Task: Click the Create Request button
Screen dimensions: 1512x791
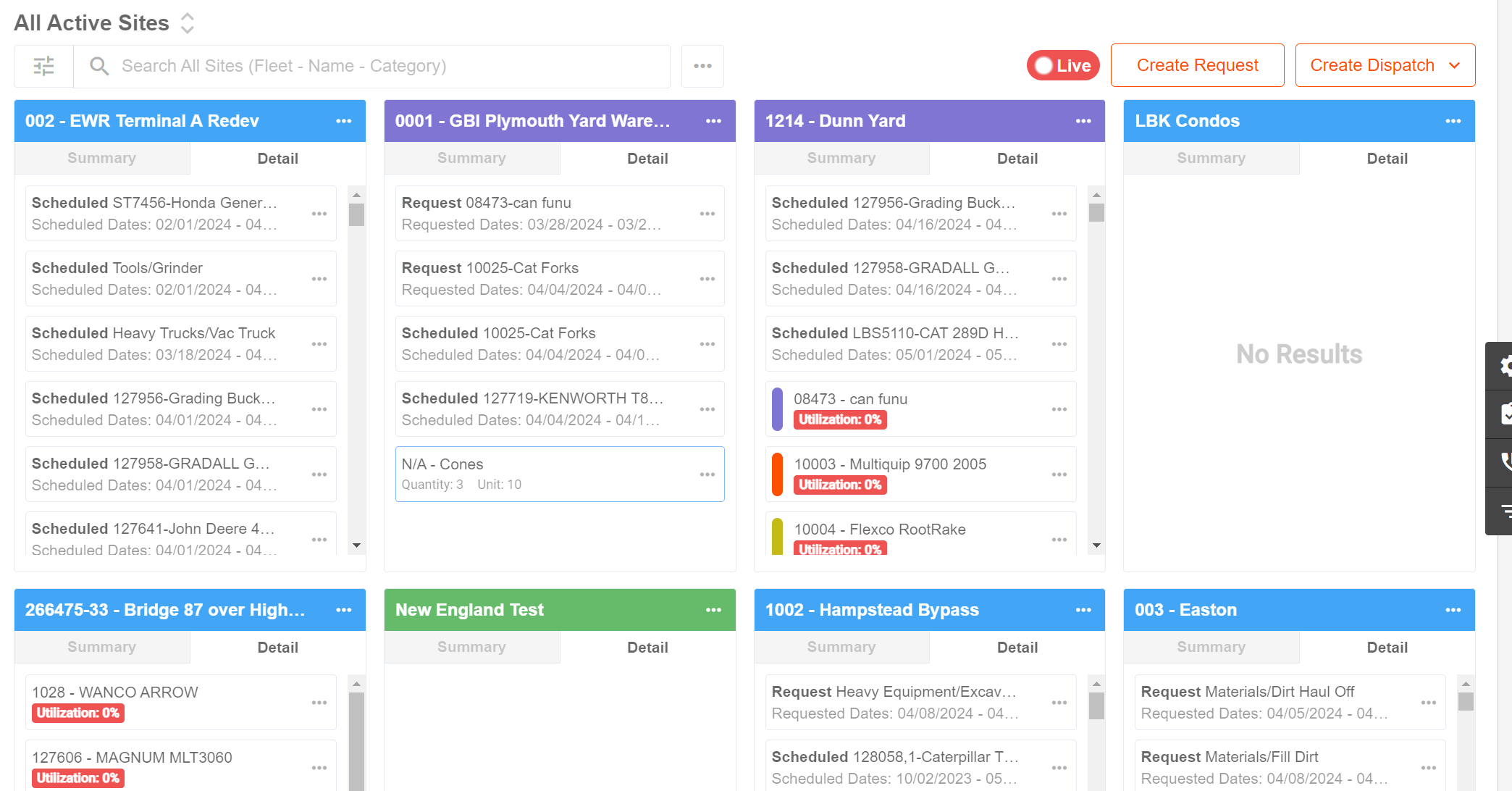Action: [x=1197, y=65]
